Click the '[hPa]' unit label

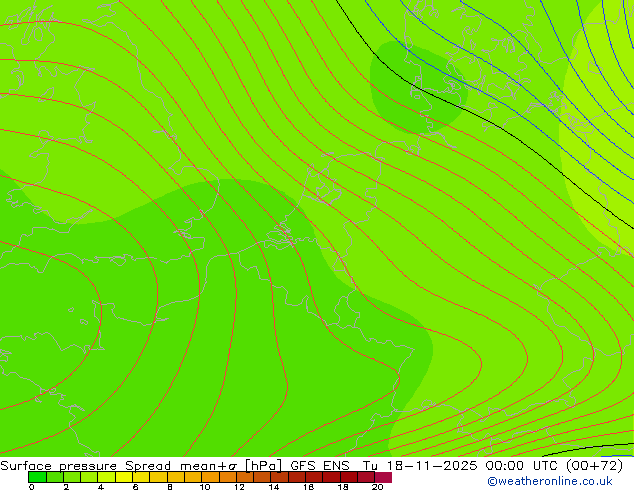click(263, 466)
